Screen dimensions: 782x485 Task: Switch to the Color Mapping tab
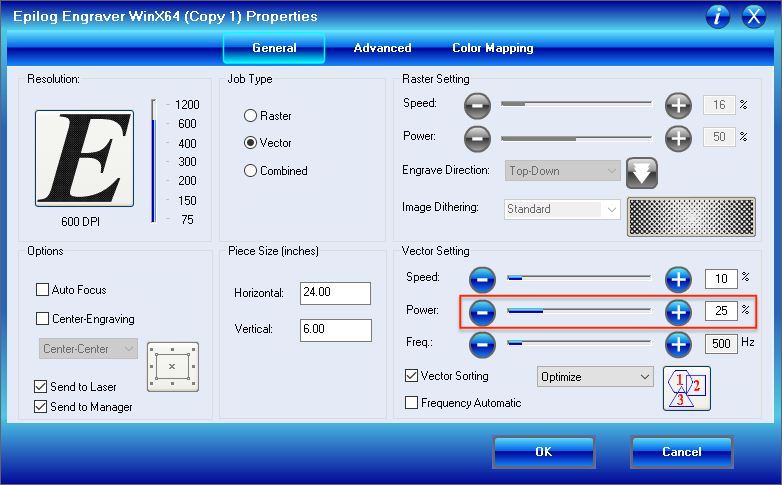pos(493,48)
